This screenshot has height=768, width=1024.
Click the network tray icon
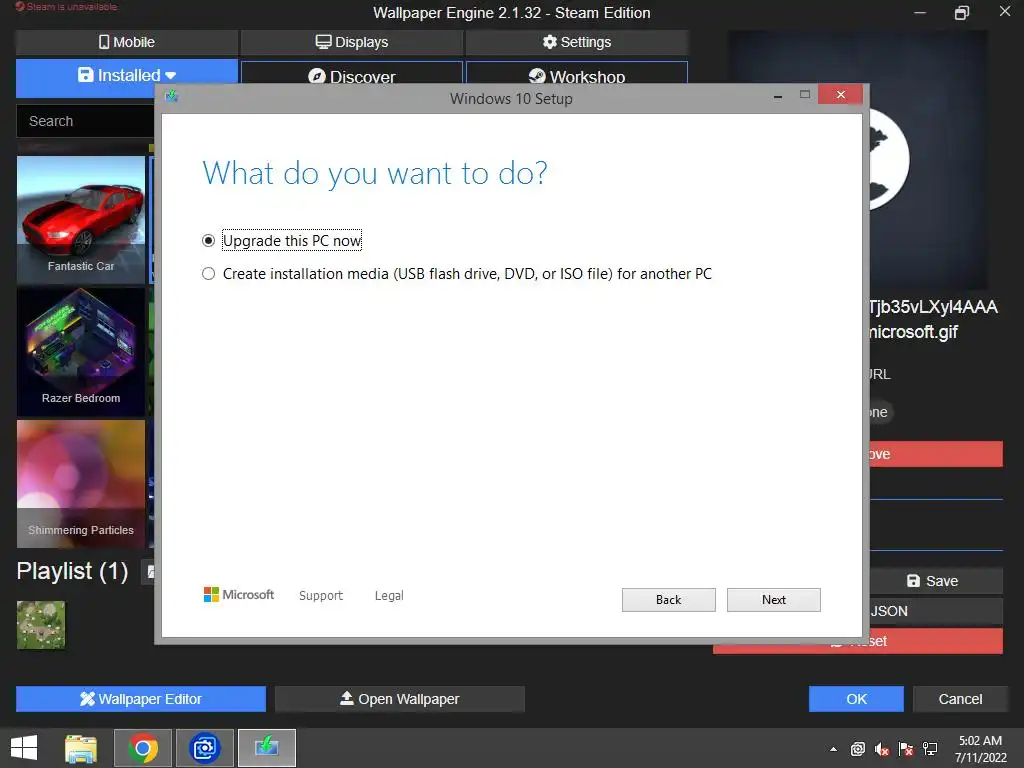pos(930,749)
